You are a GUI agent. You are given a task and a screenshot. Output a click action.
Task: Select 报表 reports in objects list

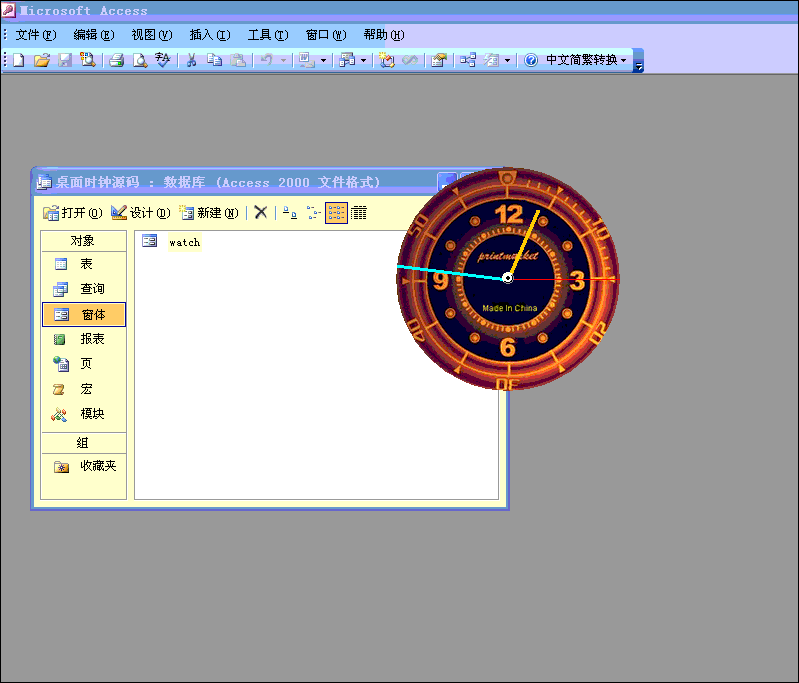pyautogui.click(x=84, y=339)
